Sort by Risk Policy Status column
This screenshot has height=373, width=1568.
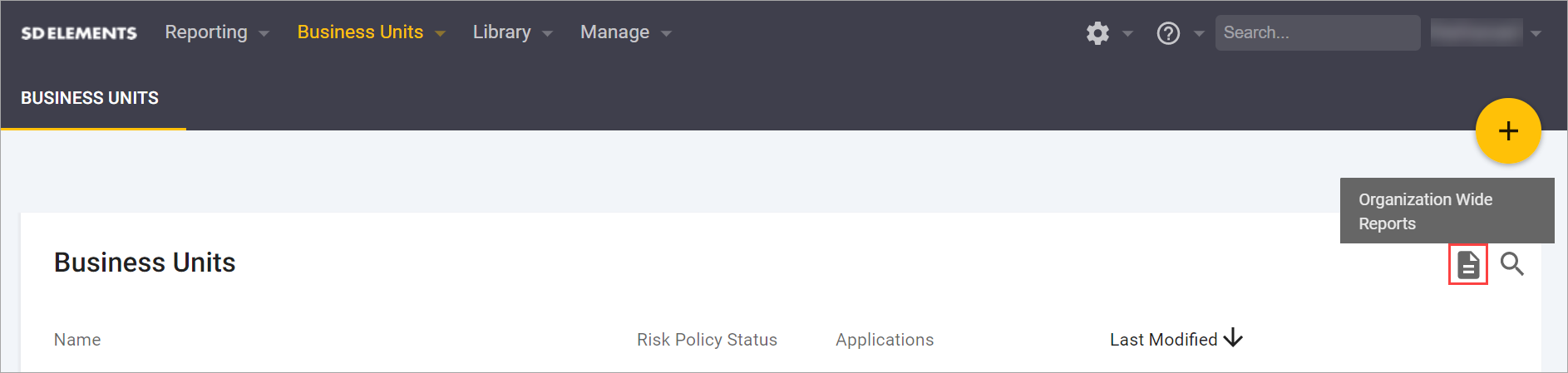pos(707,340)
